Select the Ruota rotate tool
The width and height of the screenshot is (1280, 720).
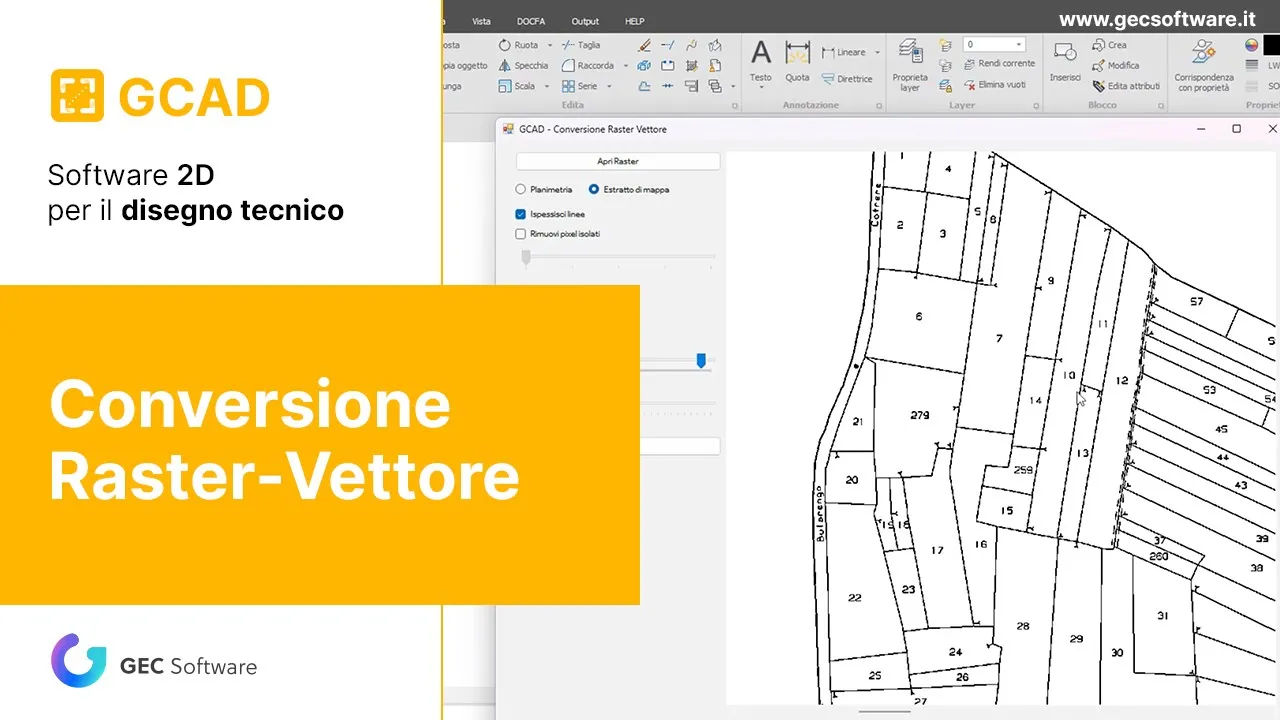(x=518, y=45)
